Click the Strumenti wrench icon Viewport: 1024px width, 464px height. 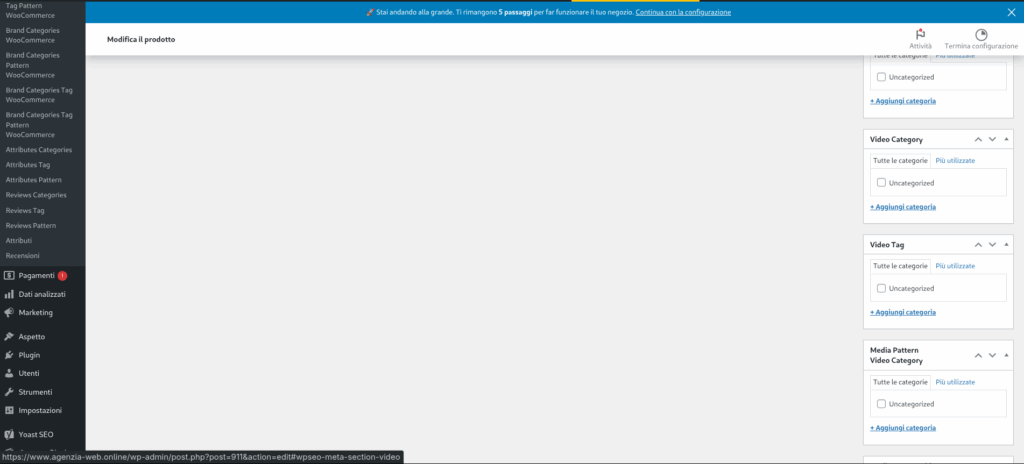(9, 392)
